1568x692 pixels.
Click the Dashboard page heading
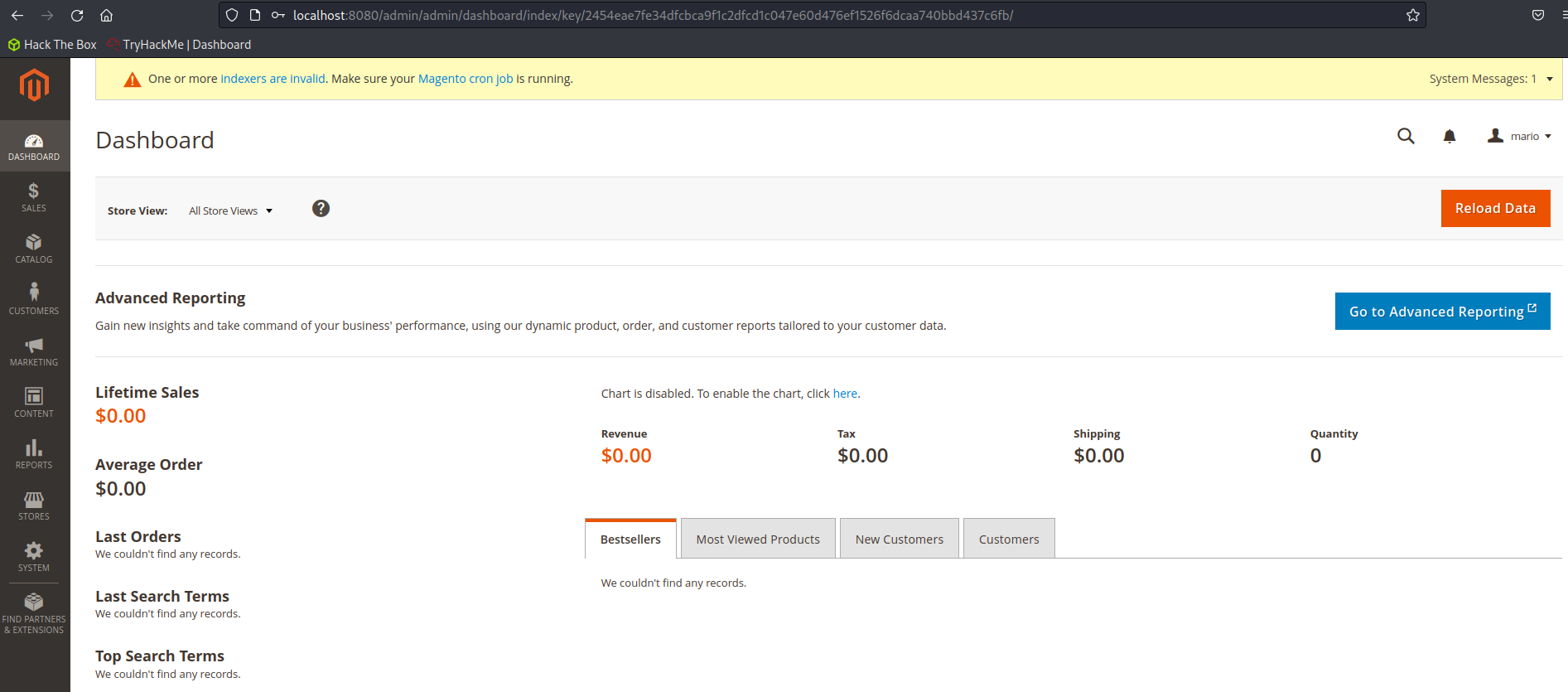[x=155, y=140]
